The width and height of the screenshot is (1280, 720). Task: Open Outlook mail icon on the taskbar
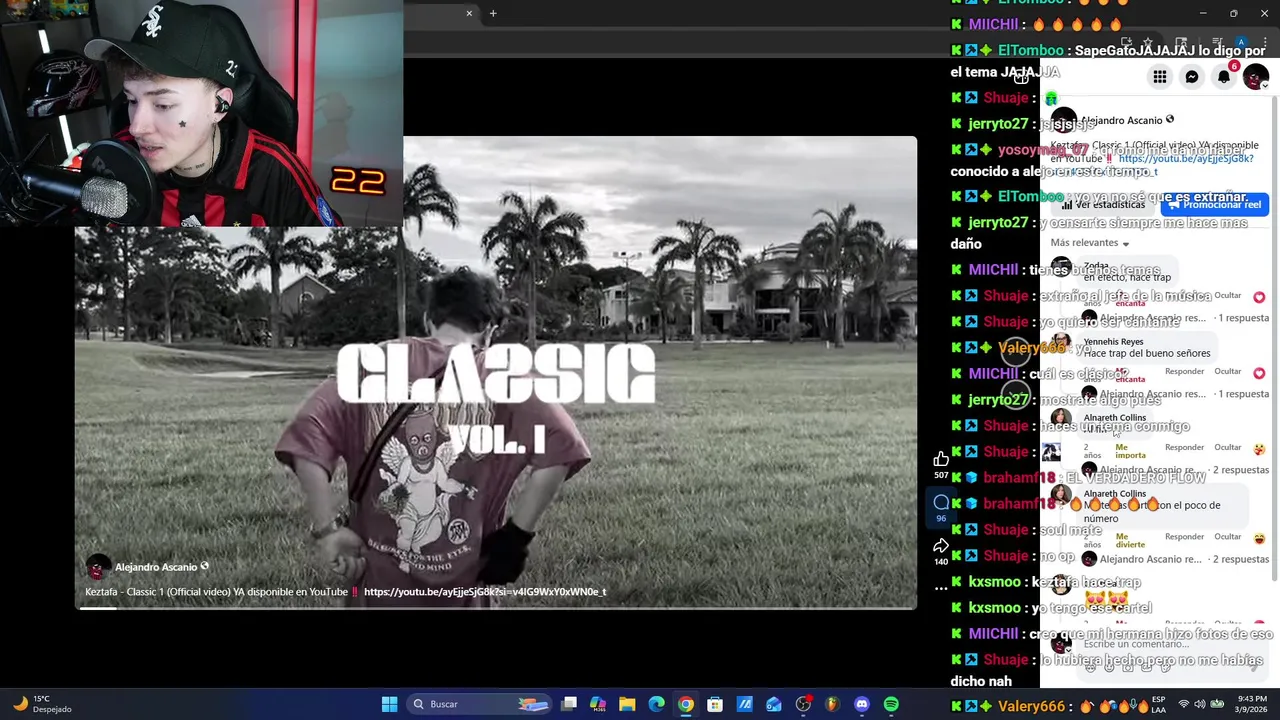(774, 704)
